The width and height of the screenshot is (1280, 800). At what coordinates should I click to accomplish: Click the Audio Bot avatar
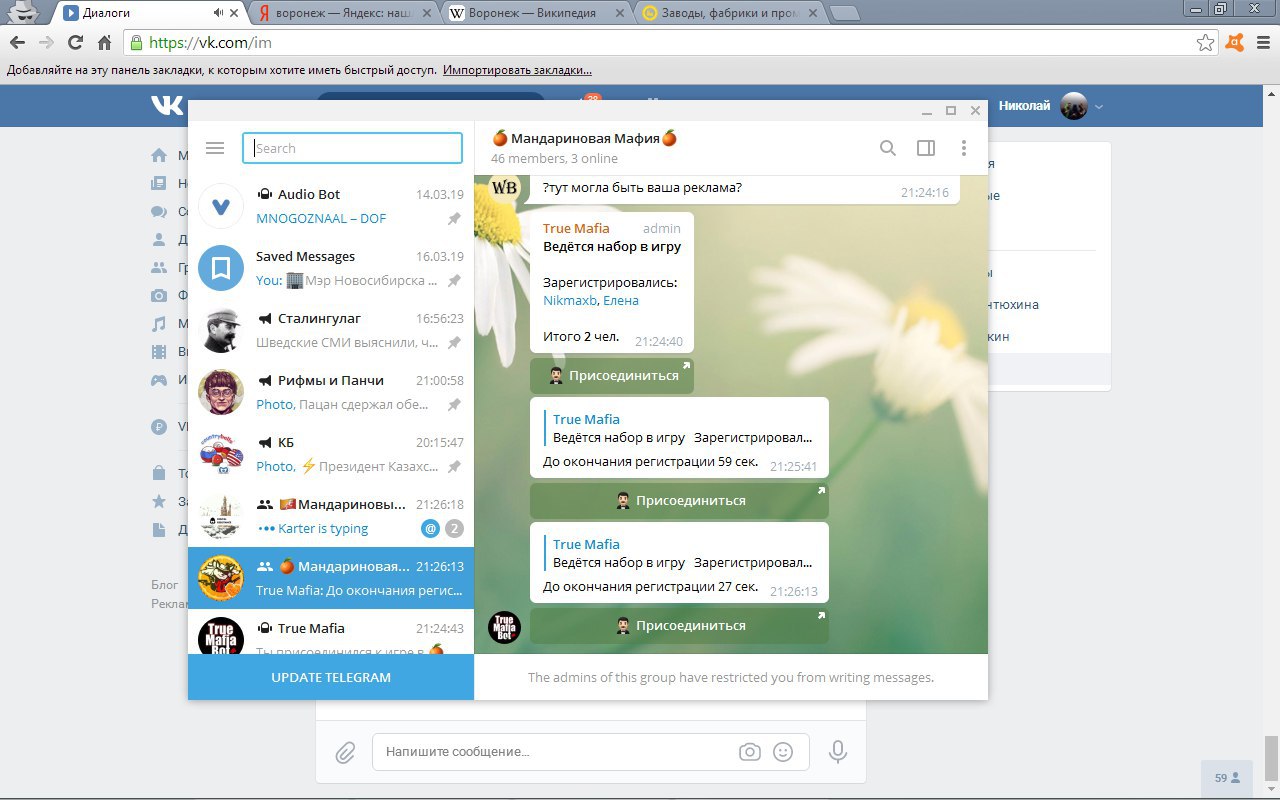(x=221, y=206)
